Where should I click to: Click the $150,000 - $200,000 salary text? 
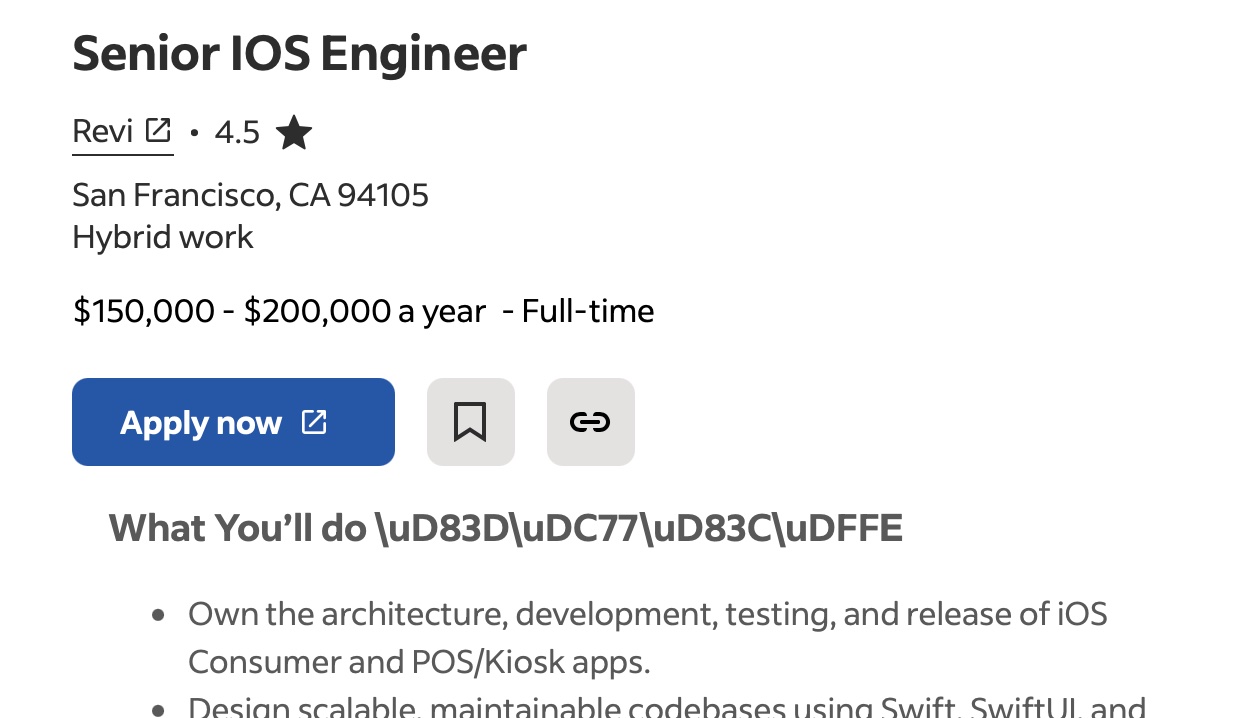click(x=279, y=311)
